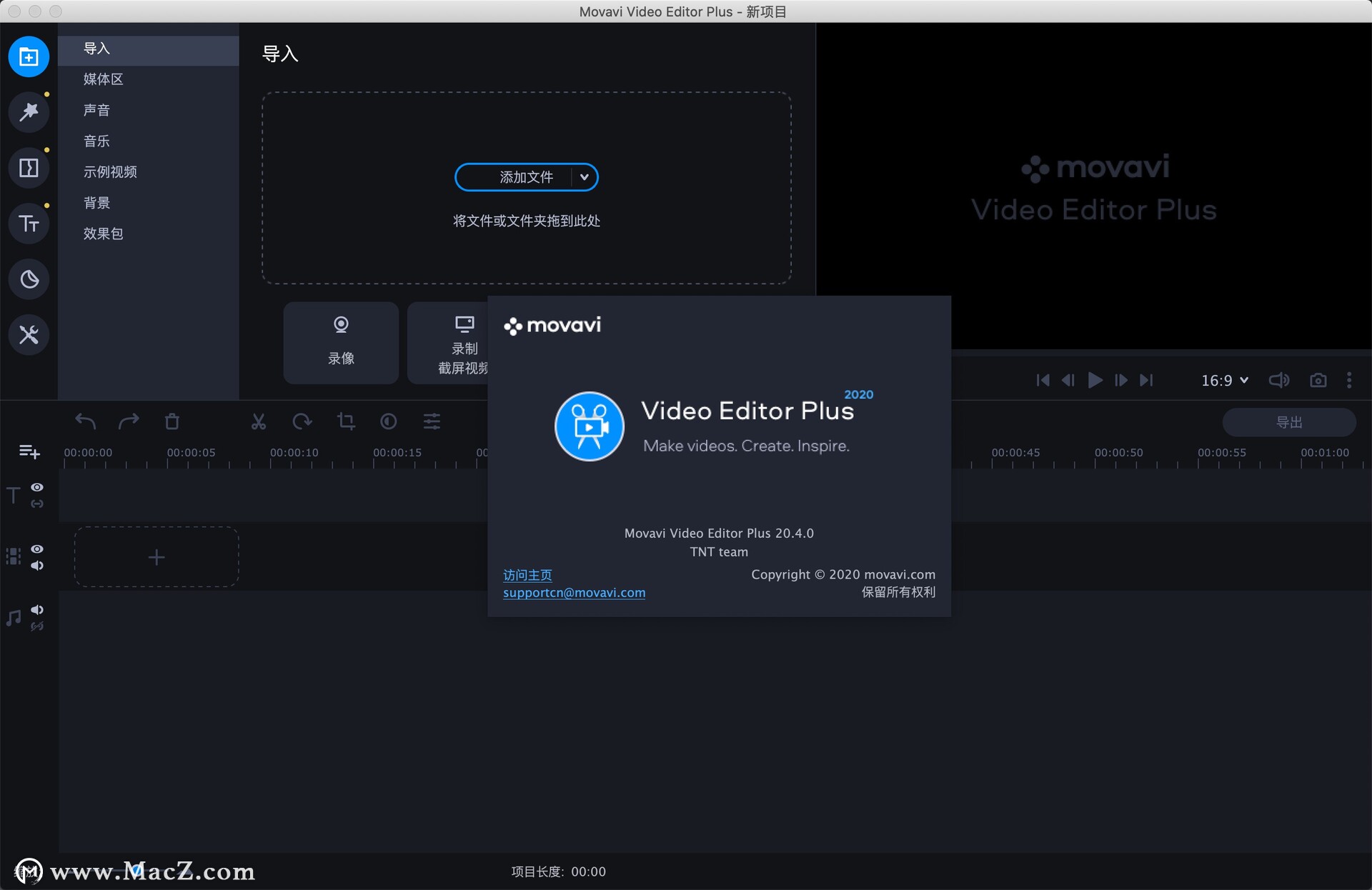
Task: Select the audio track music note icon
Action: tap(14, 618)
